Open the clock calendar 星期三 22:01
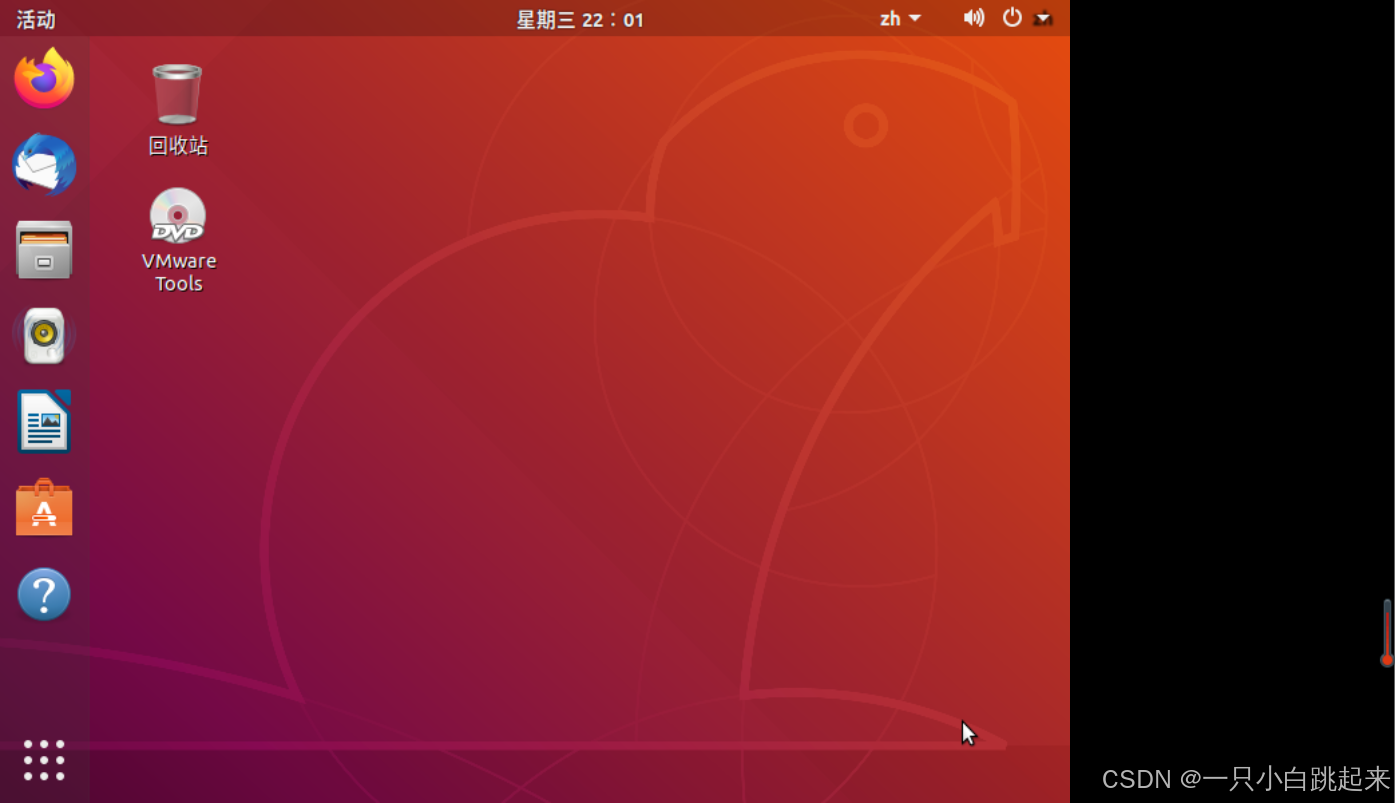The image size is (1395, 803). (x=580, y=19)
